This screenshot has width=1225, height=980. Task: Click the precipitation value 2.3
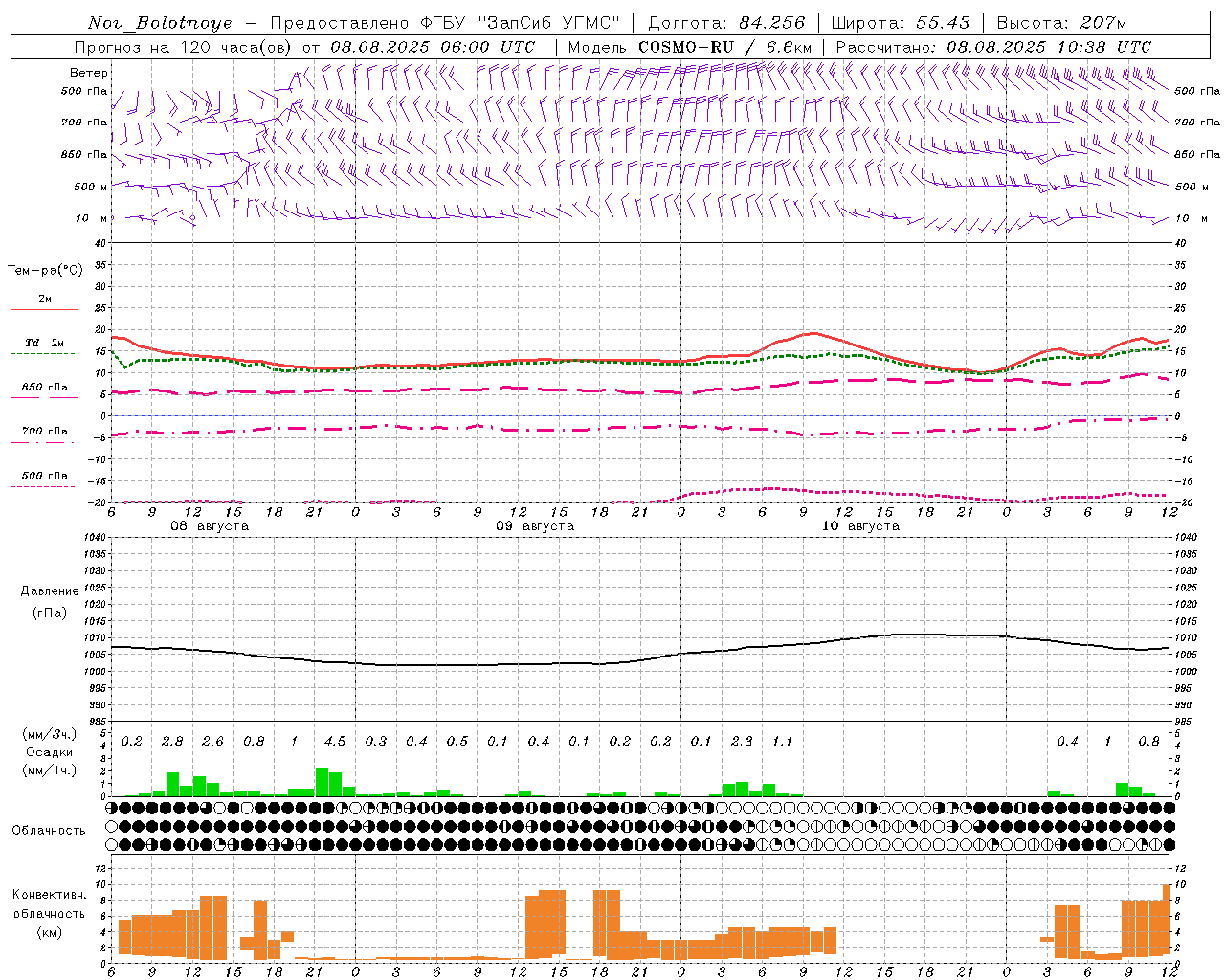(742, 741)
